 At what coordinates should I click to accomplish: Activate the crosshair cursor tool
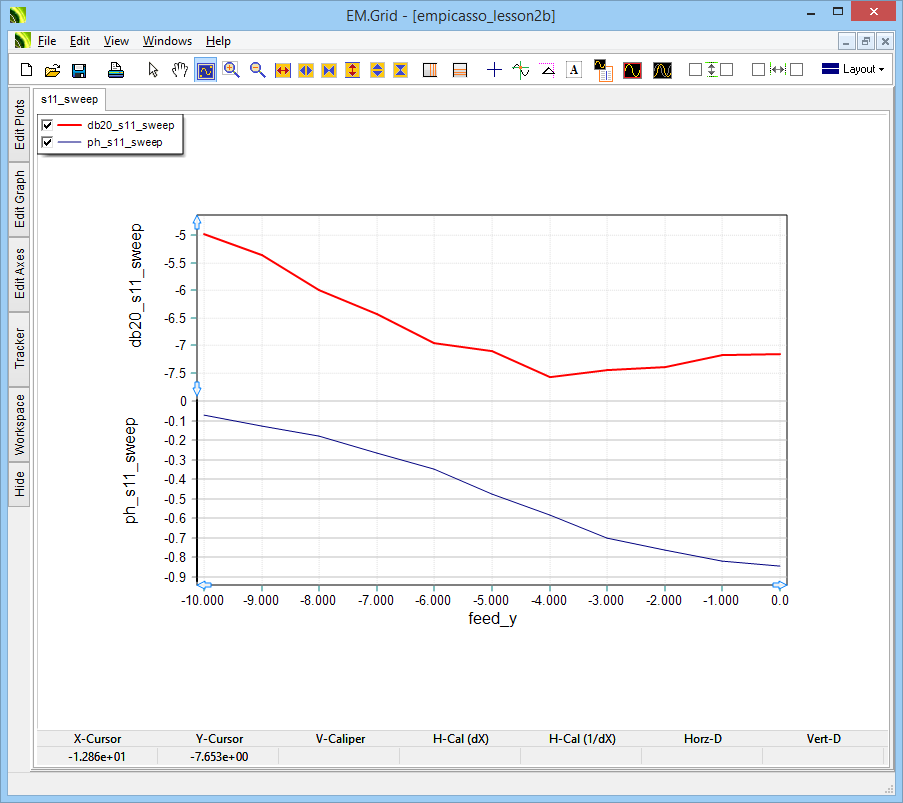pyautogui.click(x=494, y=70)
